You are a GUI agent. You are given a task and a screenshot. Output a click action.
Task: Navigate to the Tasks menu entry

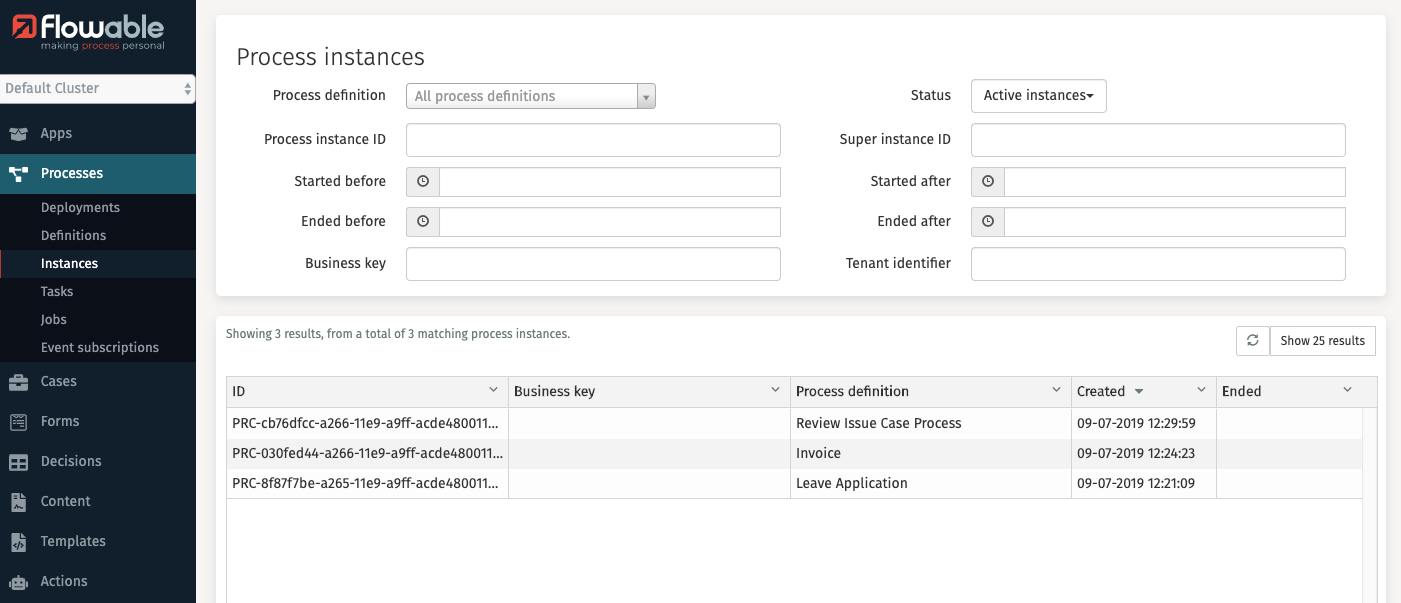click(x=56, y=291)
